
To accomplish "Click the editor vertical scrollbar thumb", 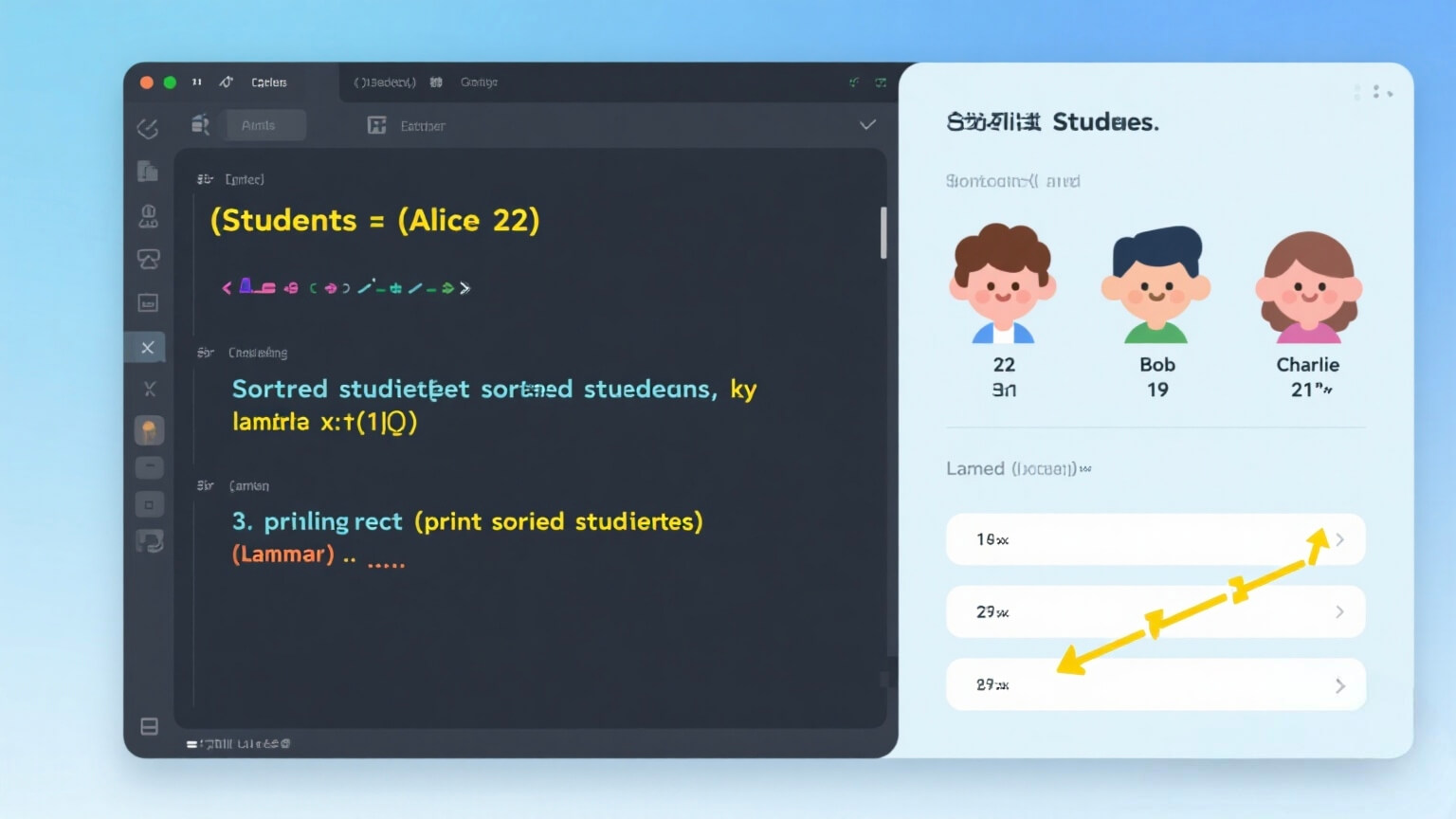I will [x=883, y=232].
